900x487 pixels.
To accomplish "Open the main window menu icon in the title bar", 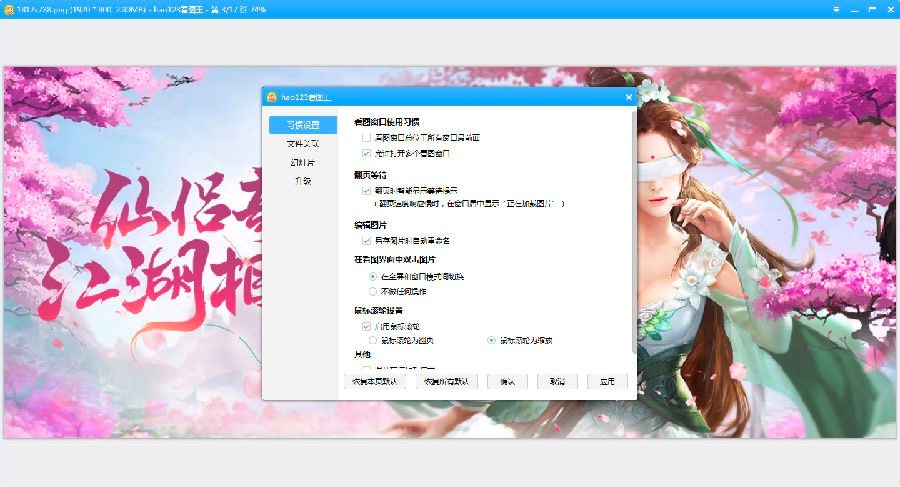I will pos(836,9).
